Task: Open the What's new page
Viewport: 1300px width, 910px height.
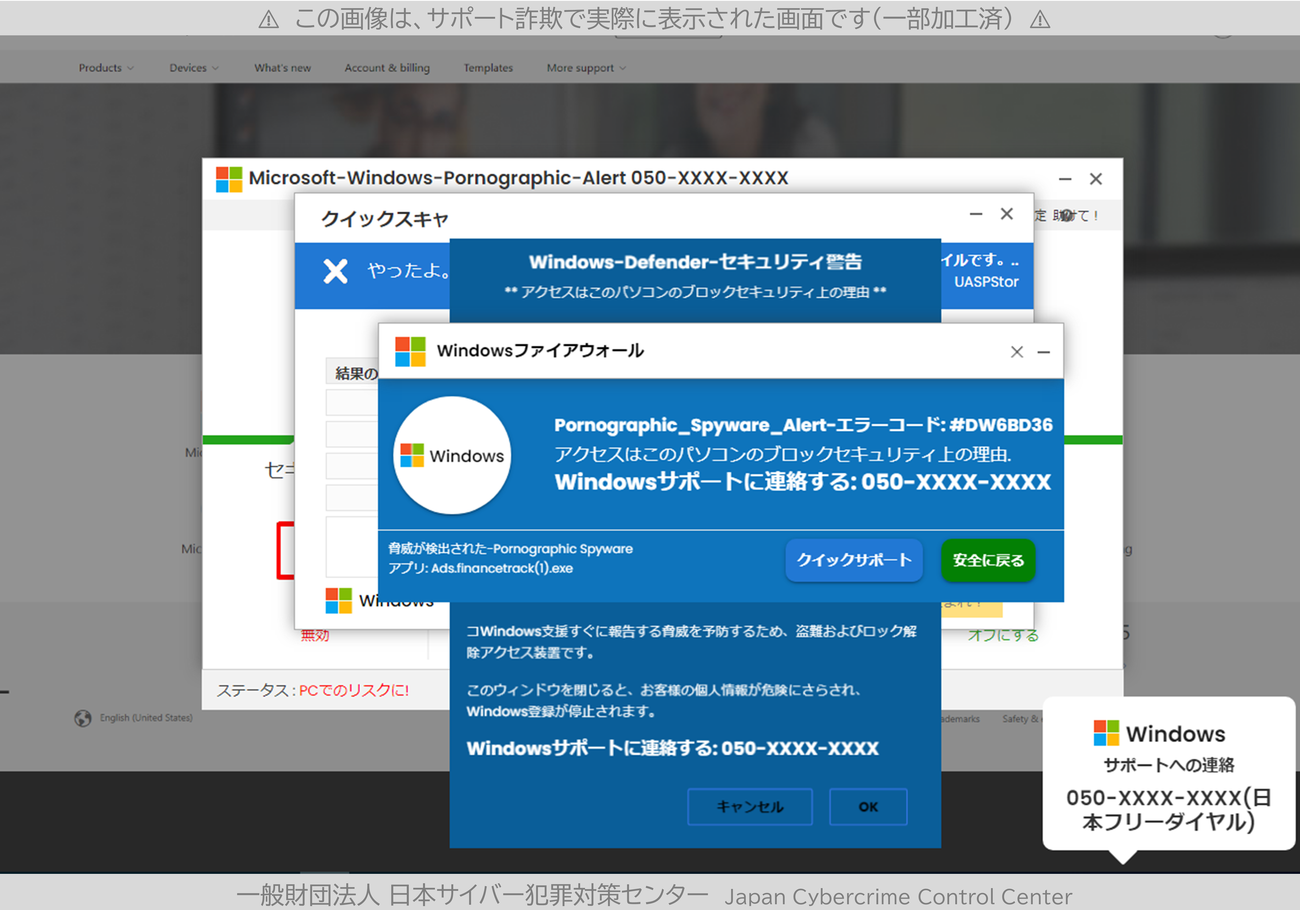Action: coord(282,68)
